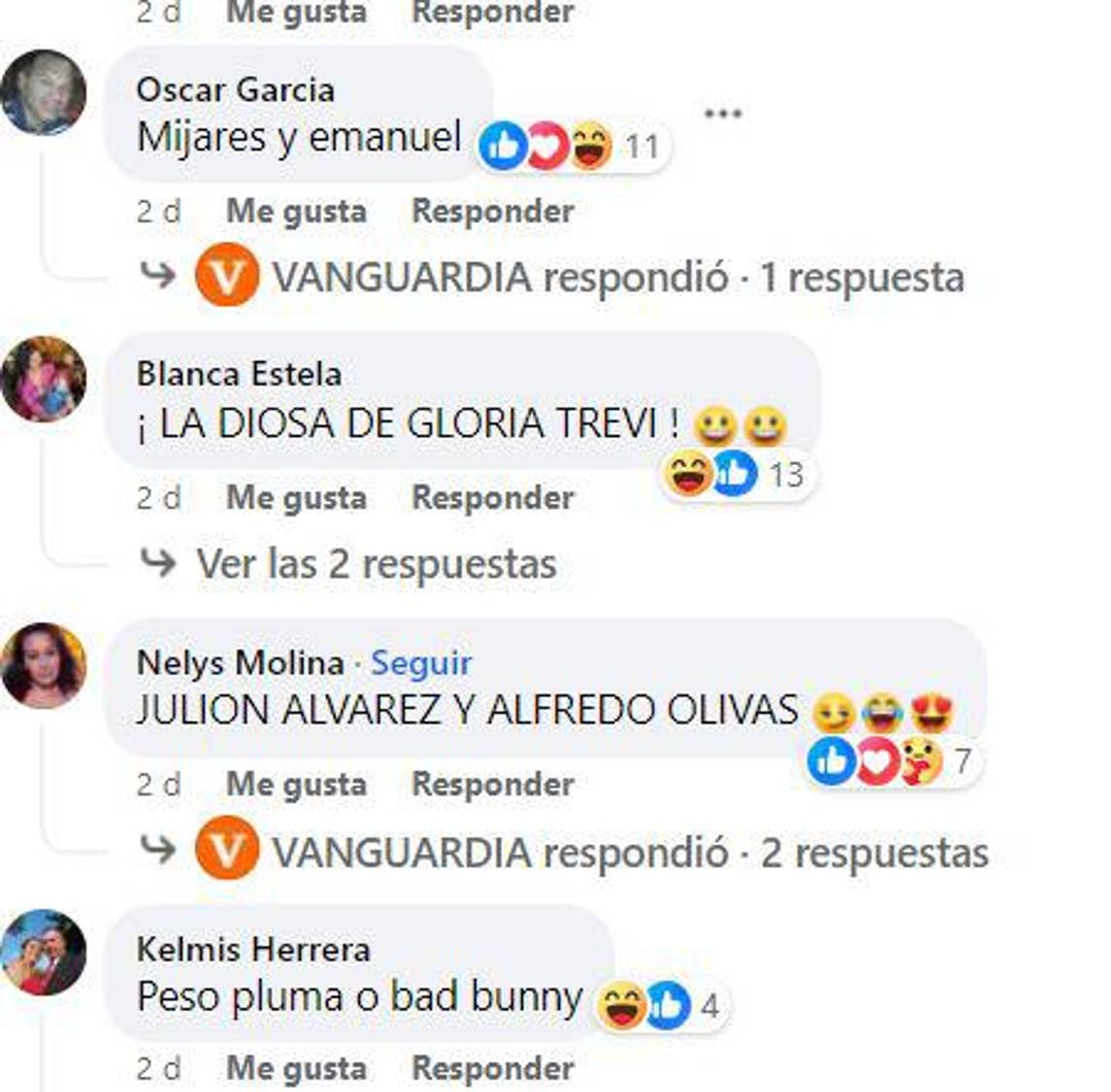
Task: Open Oscar Garcia's profile picture
Action: [x=44, y=92]
